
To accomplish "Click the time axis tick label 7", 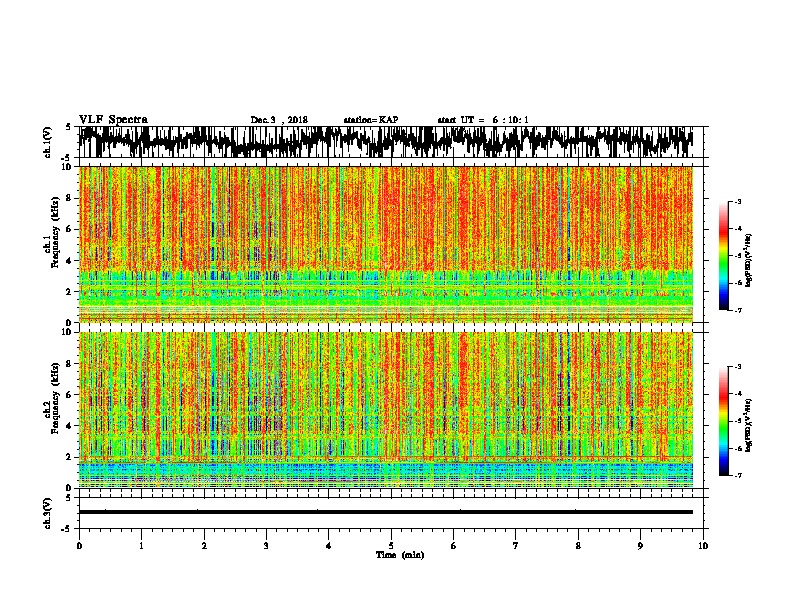I will click(516, 546).
